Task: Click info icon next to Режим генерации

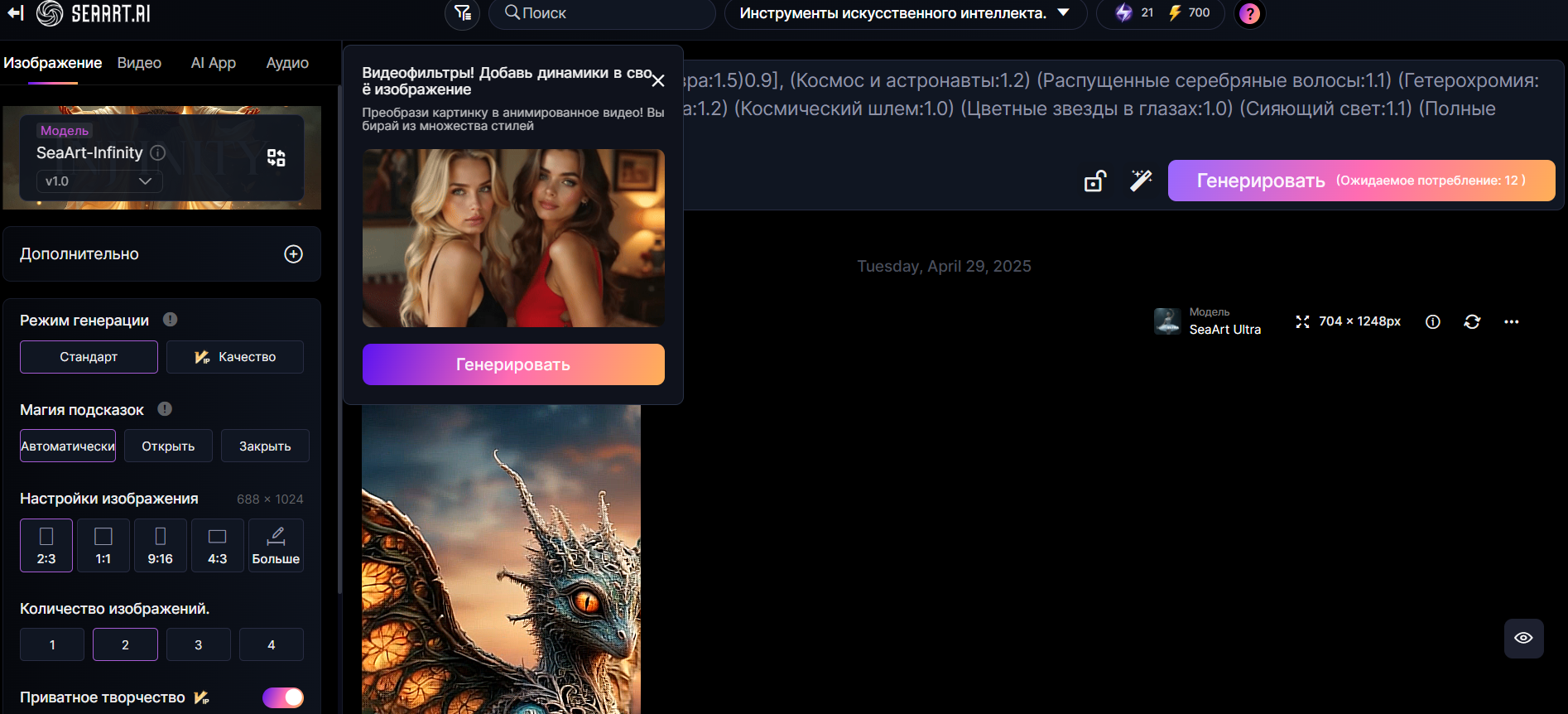Action: point(170,320)
